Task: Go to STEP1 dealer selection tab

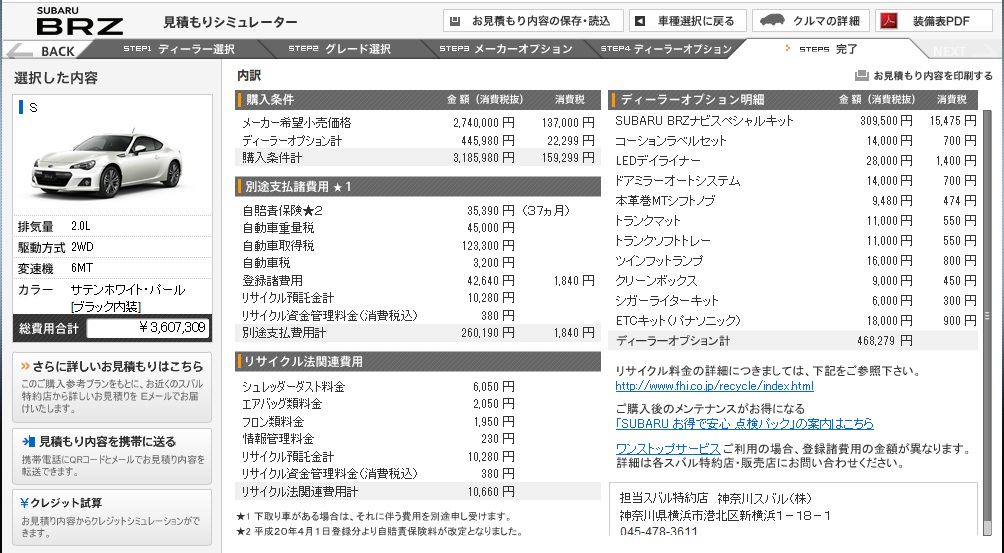Action: tap(179, 49)
